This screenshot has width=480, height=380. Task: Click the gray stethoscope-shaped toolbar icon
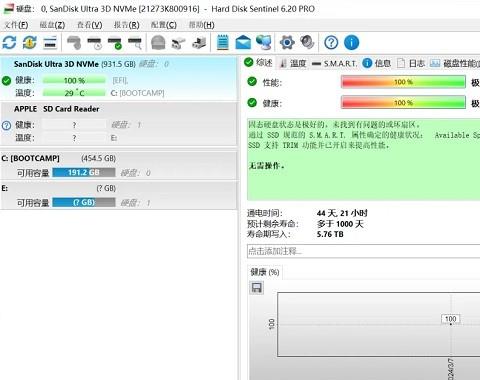tap(74, 43)
